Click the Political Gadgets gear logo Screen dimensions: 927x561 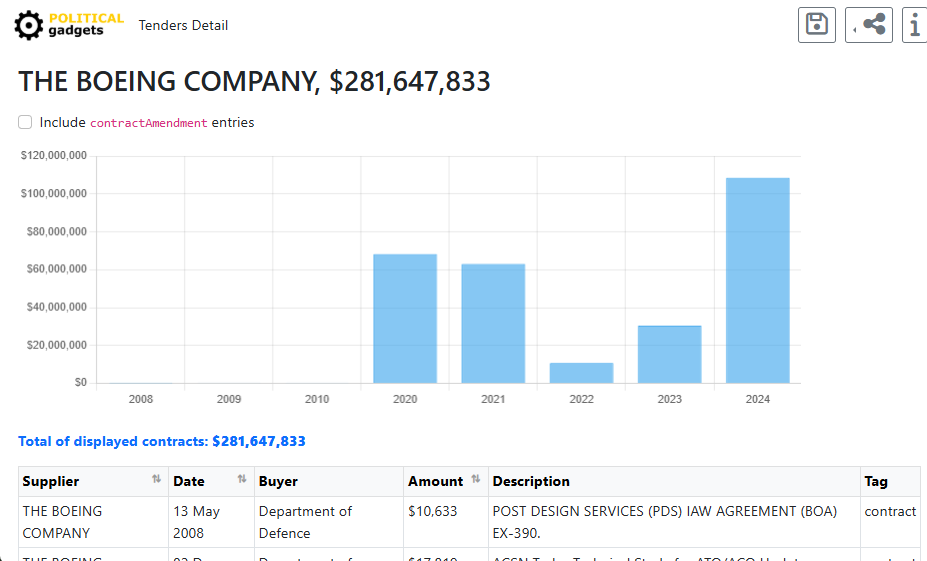(69, 25)
